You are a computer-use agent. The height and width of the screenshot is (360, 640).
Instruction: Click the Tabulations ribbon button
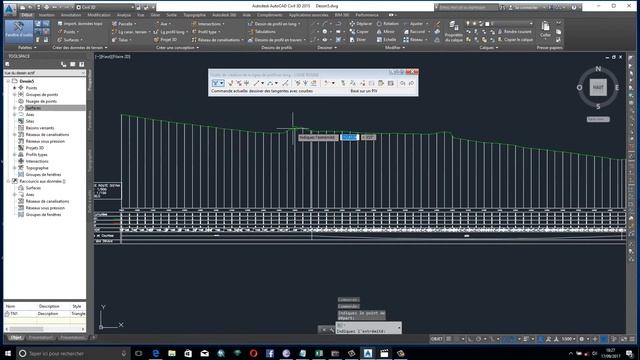coord(262,32)
